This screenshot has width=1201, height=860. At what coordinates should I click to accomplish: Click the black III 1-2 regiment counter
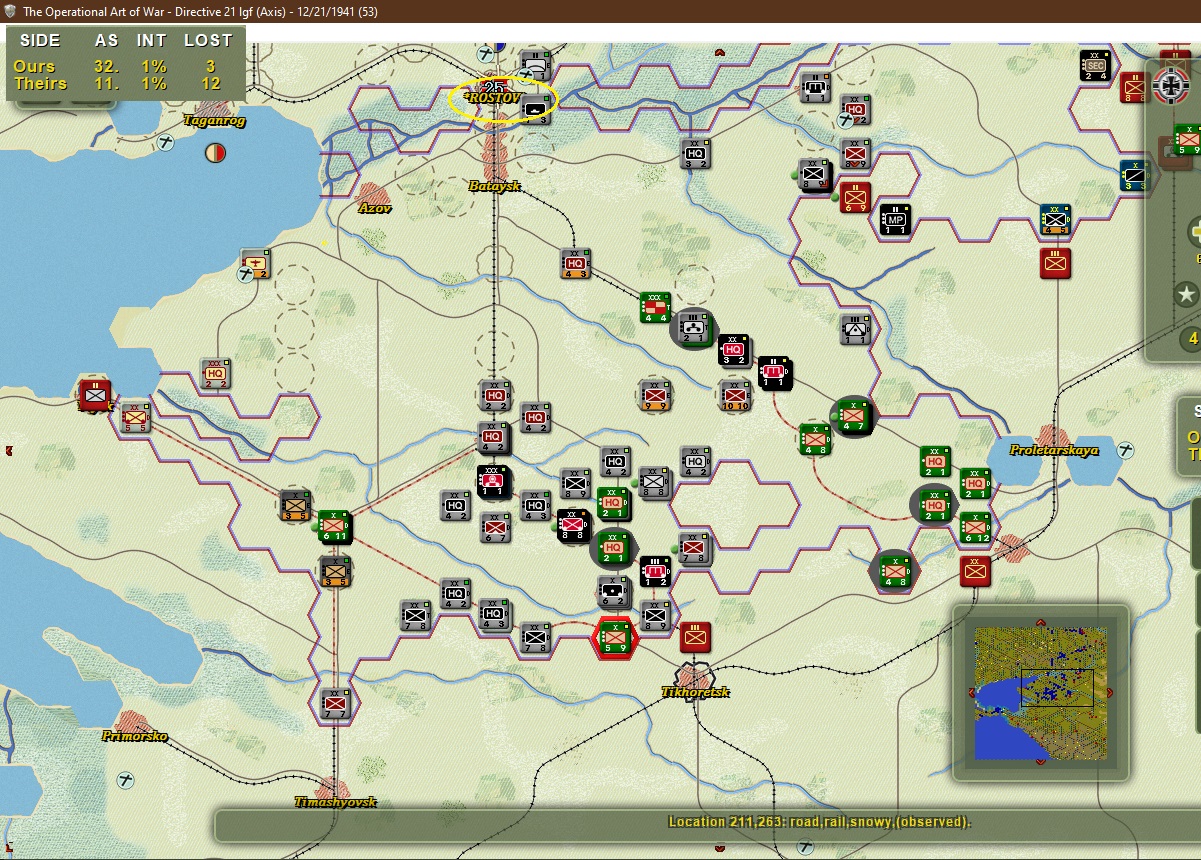pos(655,571)
